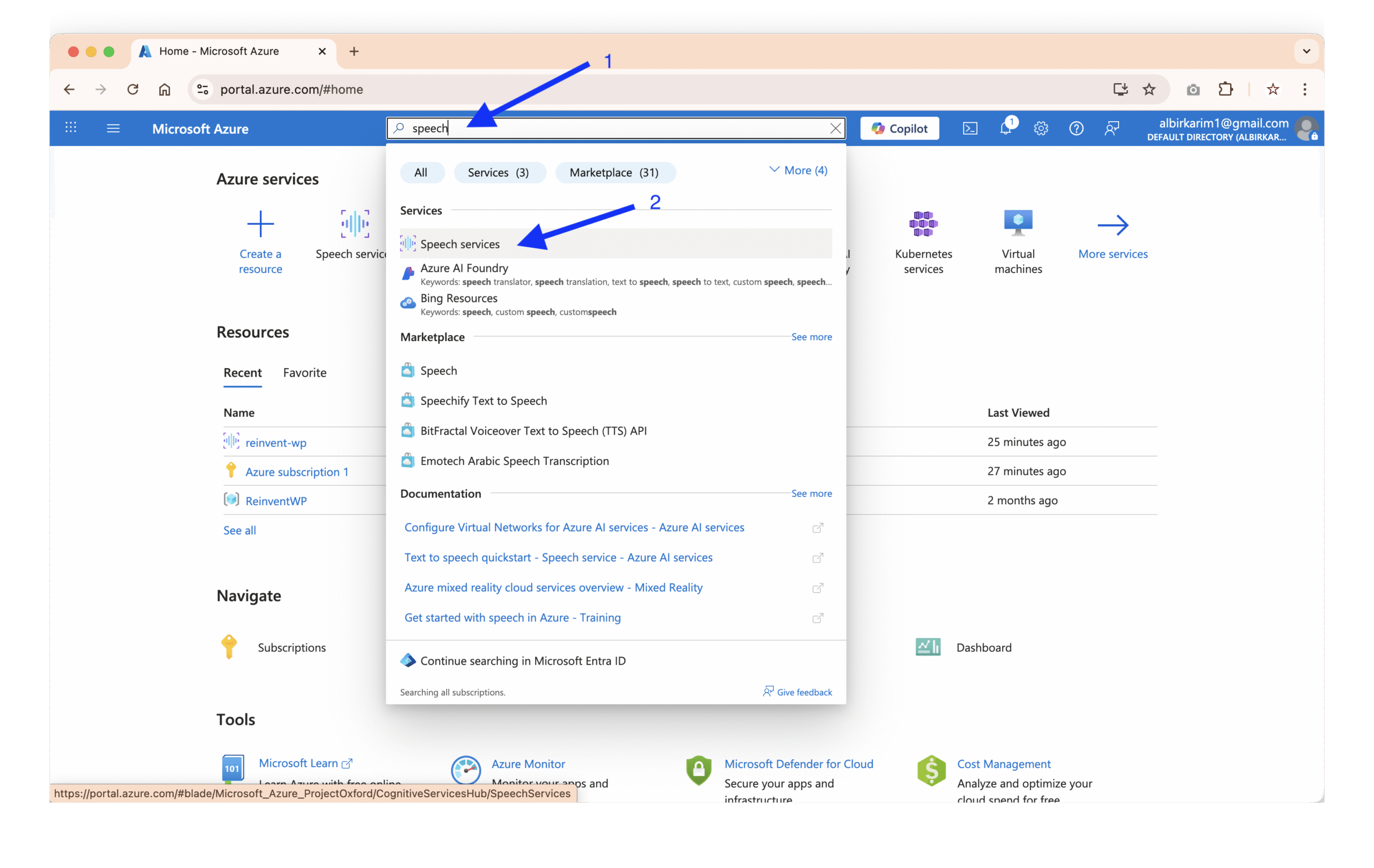Open the reinvent-wp resource

pyautogui.click(x=275, y=443)
